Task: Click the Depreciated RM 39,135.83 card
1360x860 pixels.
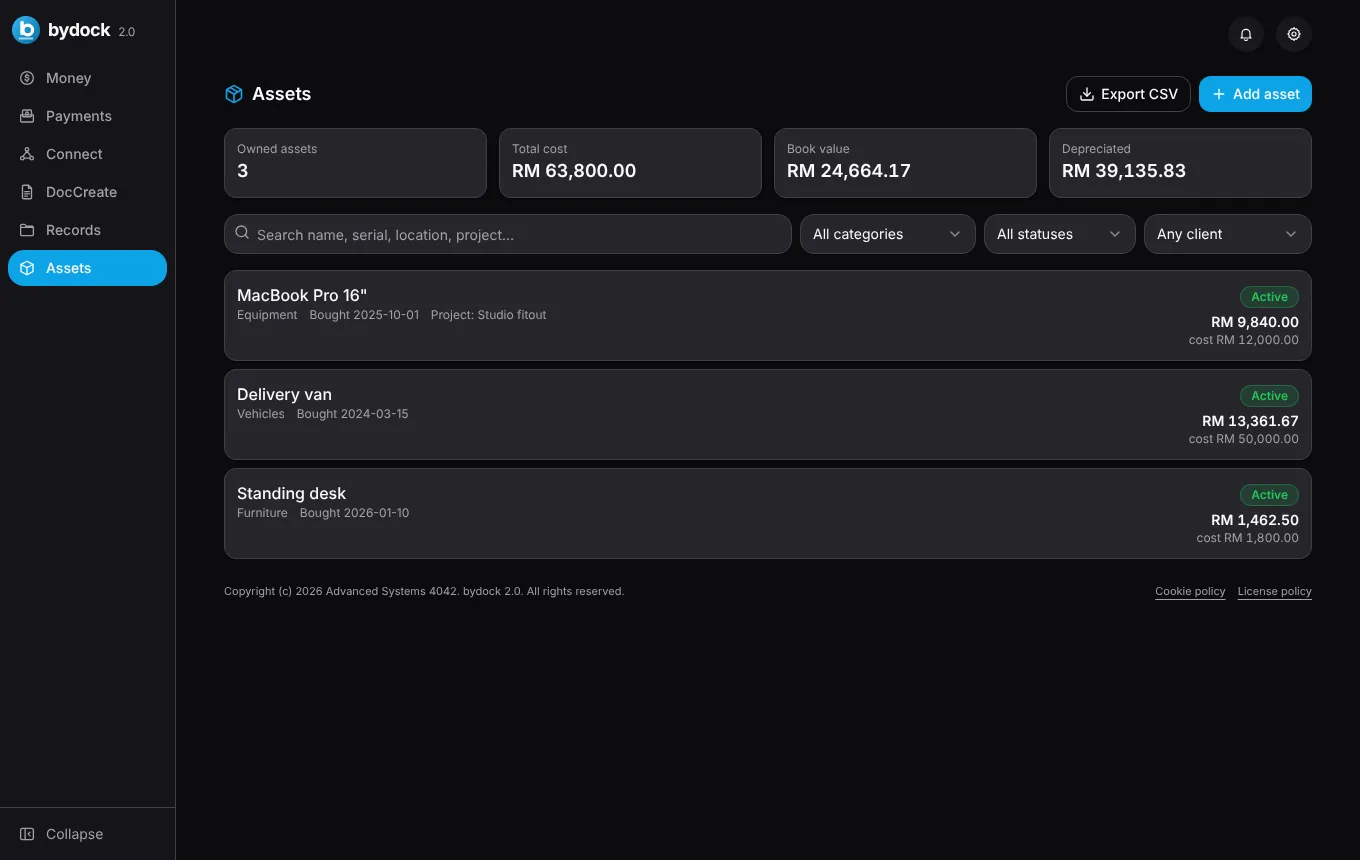Action: [1180, 162]
